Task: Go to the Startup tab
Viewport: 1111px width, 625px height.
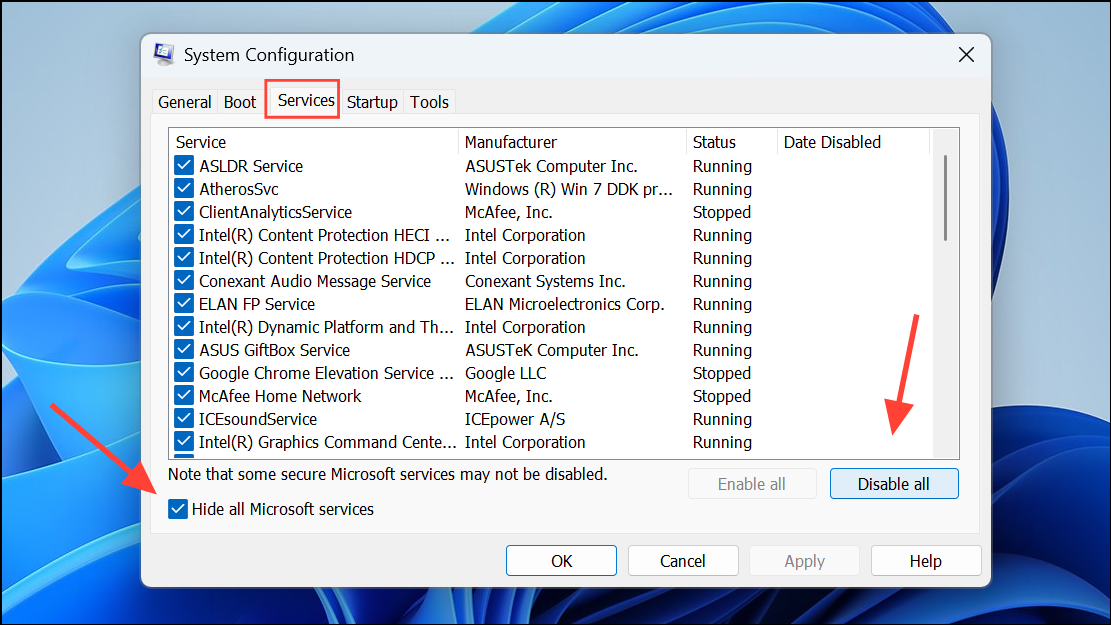Action: point(372,102)
